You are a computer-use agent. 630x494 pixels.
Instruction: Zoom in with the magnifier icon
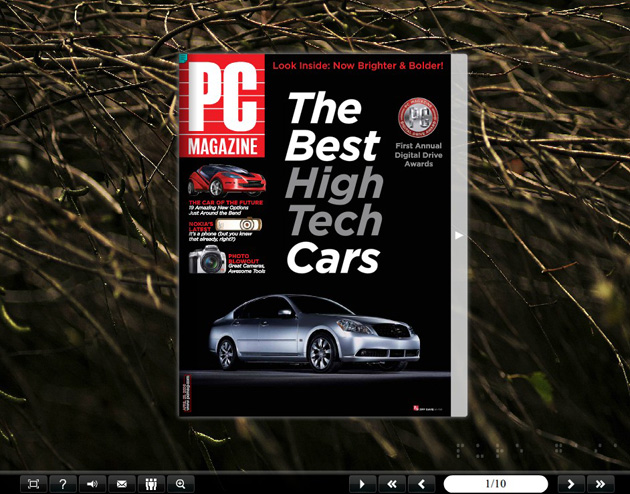181,484
